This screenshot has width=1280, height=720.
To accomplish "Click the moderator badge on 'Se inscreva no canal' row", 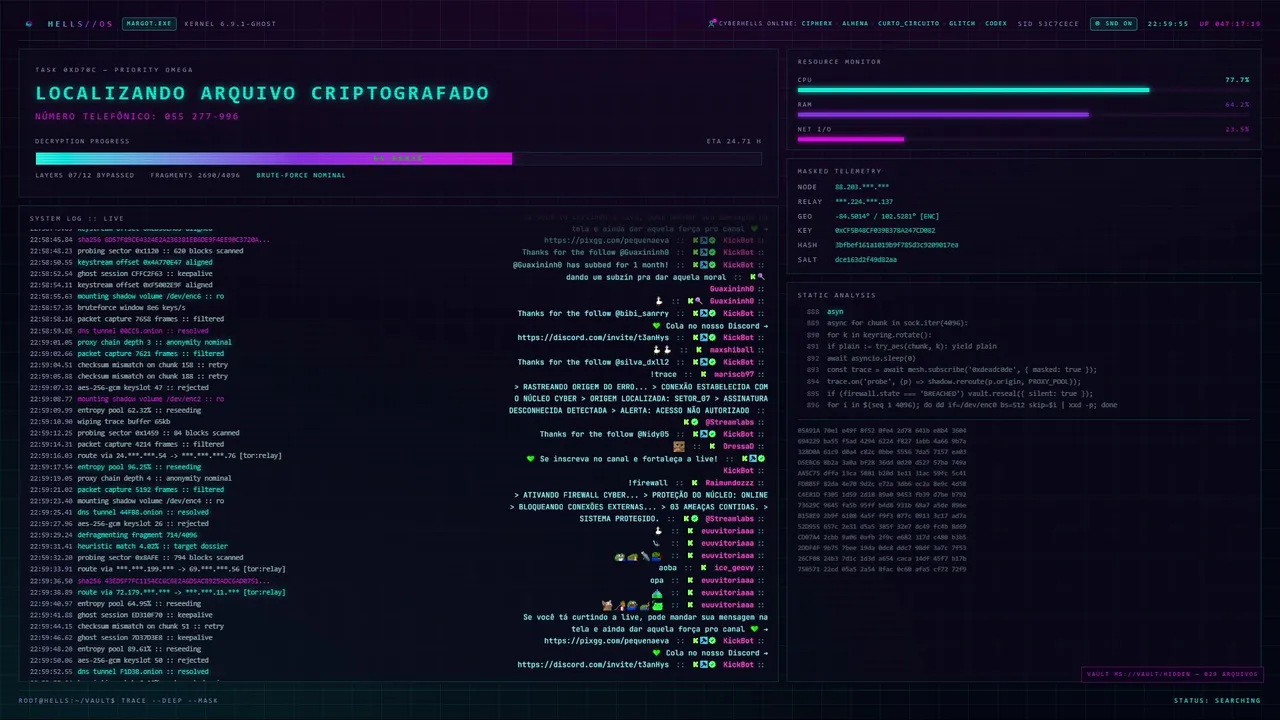I will pyautogui.click(x=753, y=458).
